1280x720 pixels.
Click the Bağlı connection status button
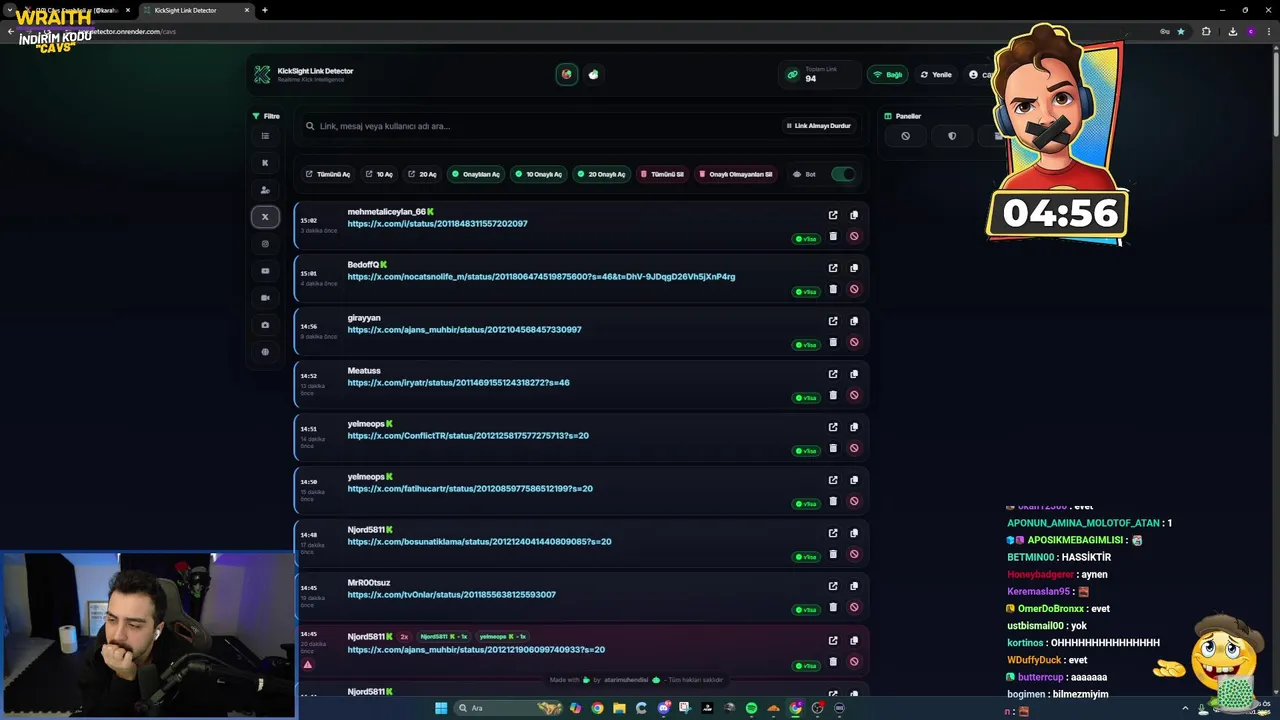pyautogui.click(x=888, y=74)
